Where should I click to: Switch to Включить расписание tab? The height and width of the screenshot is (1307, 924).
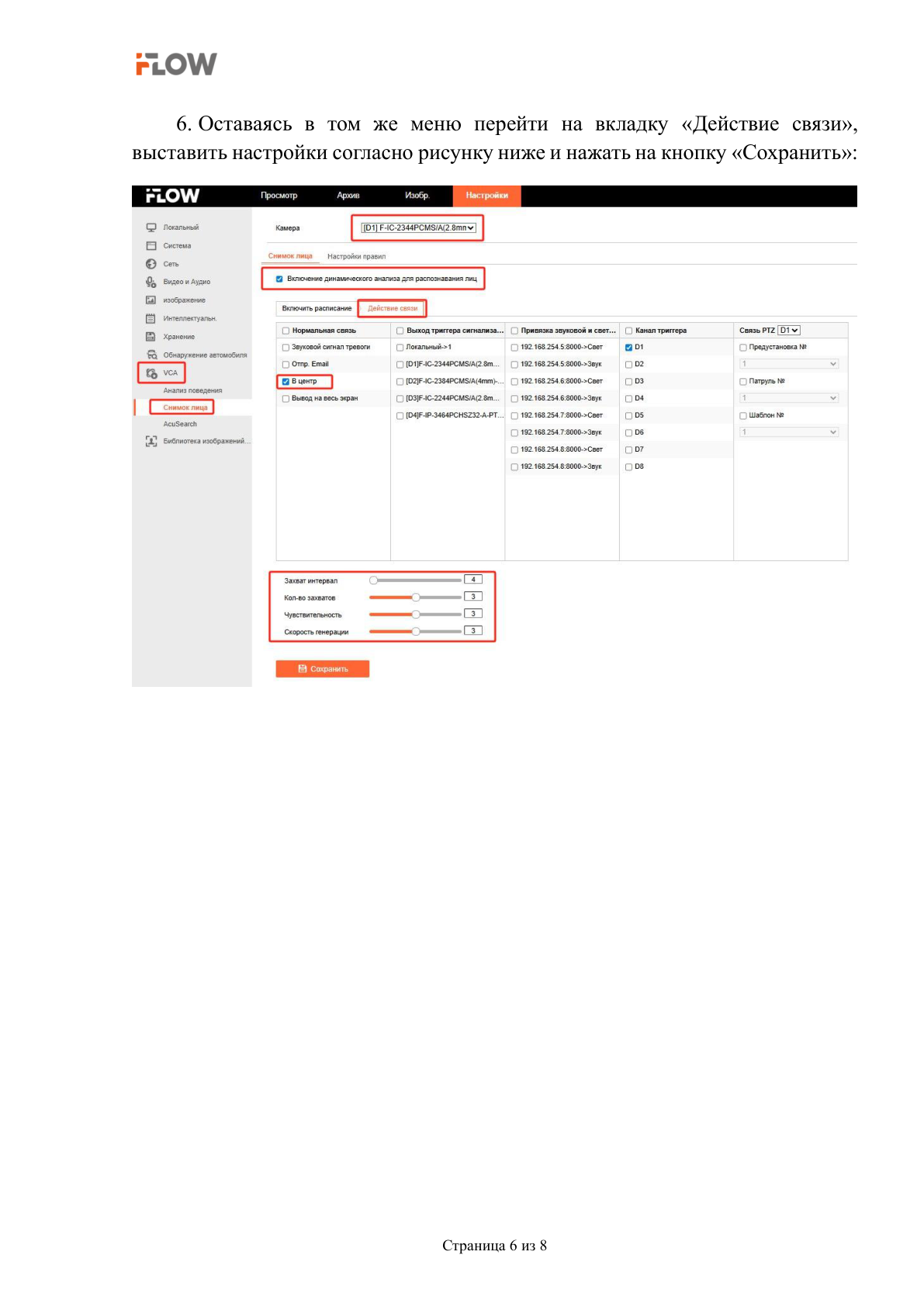(x=317, y=308)
